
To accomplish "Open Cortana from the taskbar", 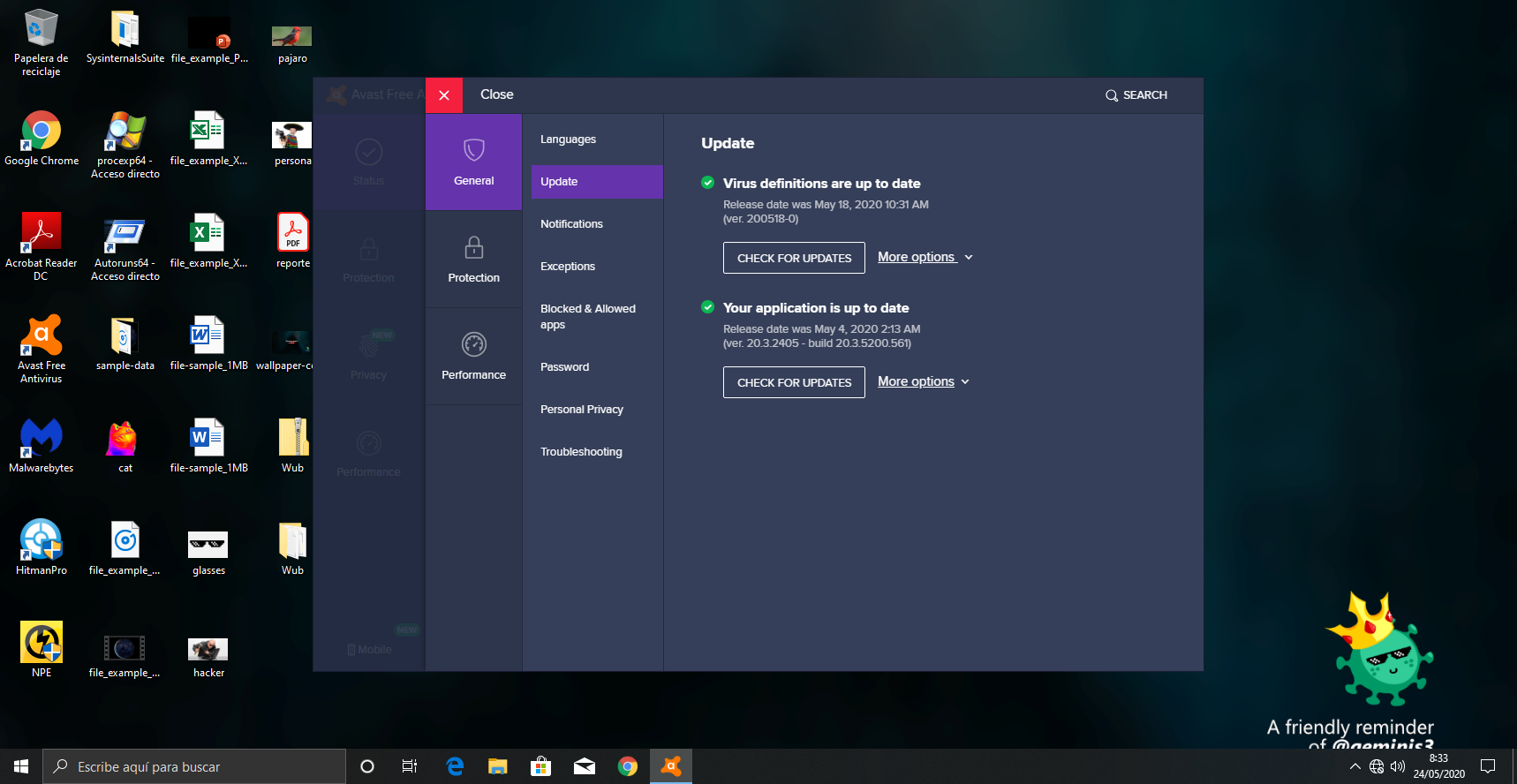I will (x=367, y=766).
